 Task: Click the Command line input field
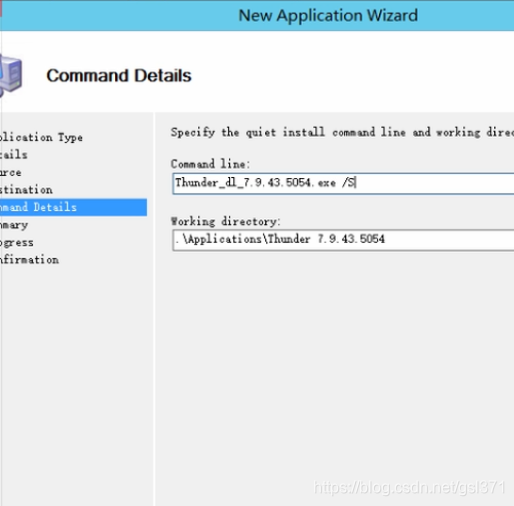343,183
